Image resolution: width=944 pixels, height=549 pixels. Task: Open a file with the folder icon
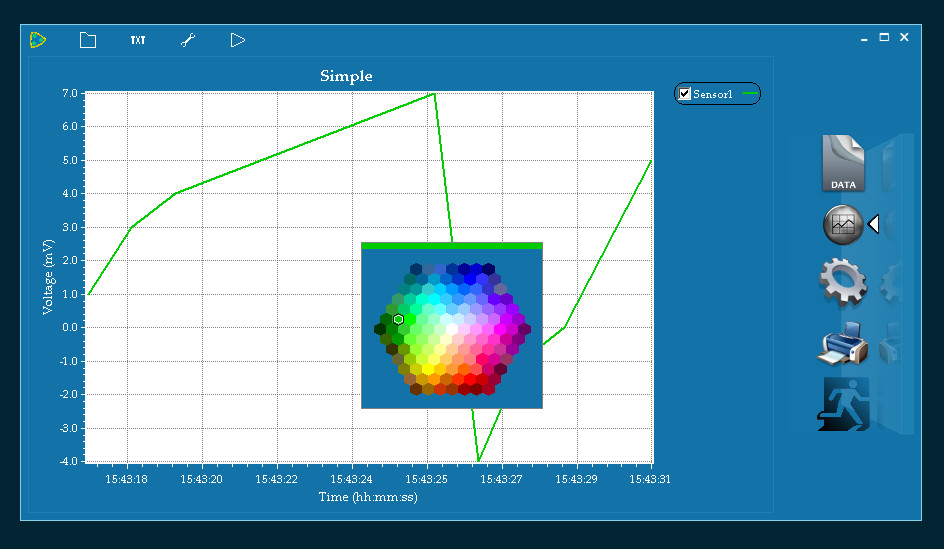[x=88, y=40]
